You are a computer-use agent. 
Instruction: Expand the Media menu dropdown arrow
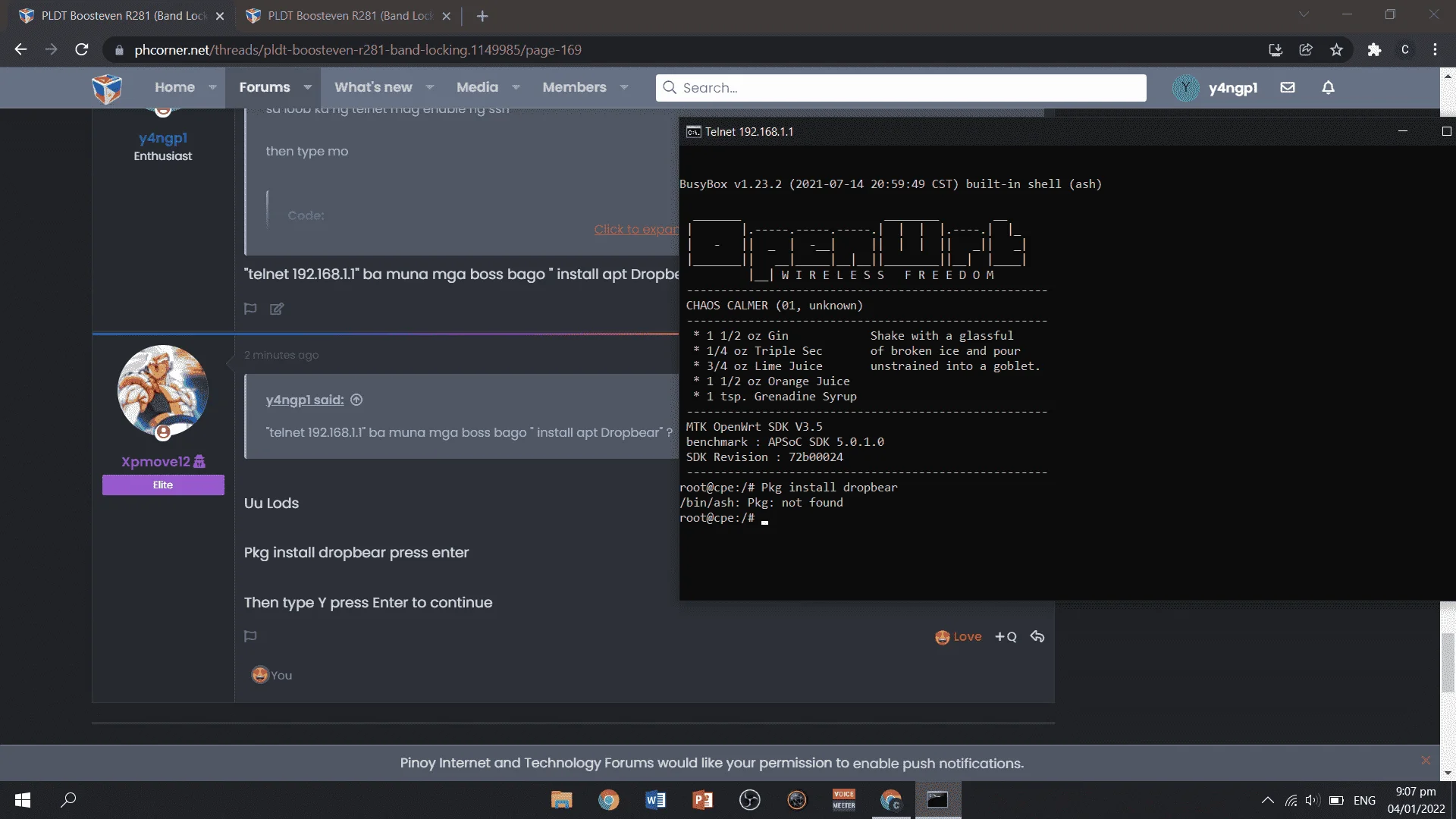pyautogui.click(x=516, y=87)
